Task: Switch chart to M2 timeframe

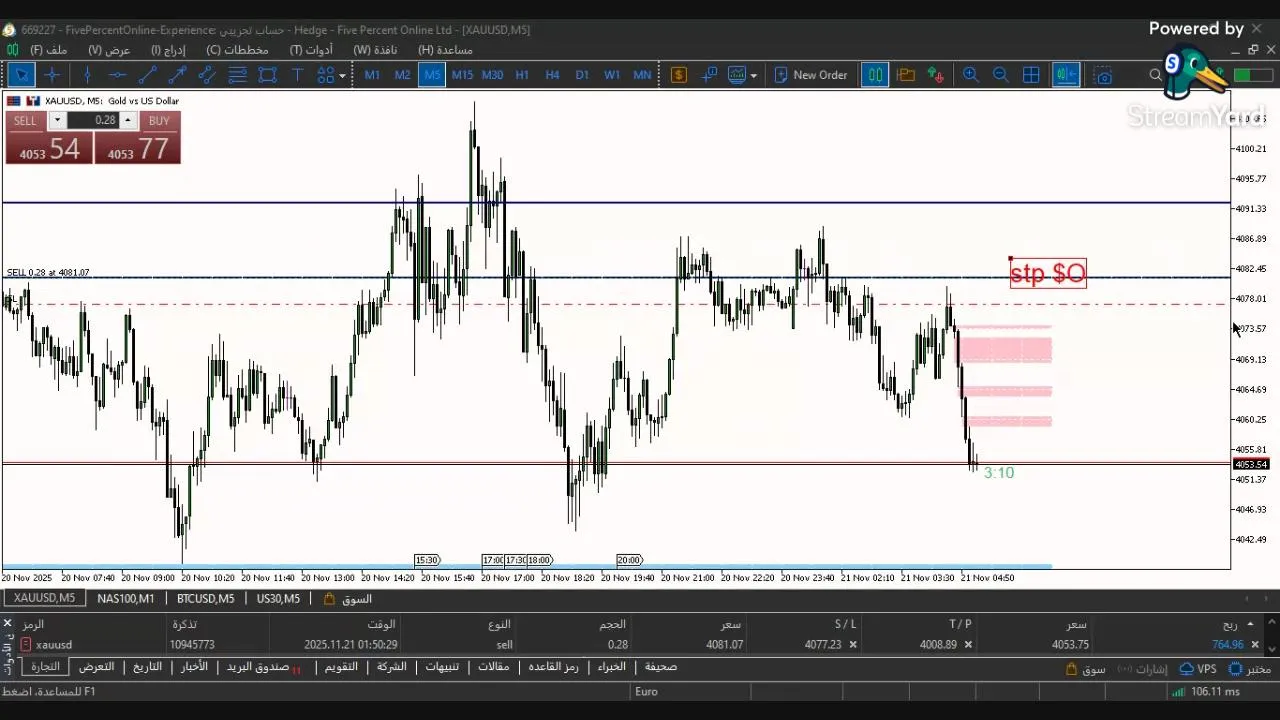Action: [x=402, y=75]
